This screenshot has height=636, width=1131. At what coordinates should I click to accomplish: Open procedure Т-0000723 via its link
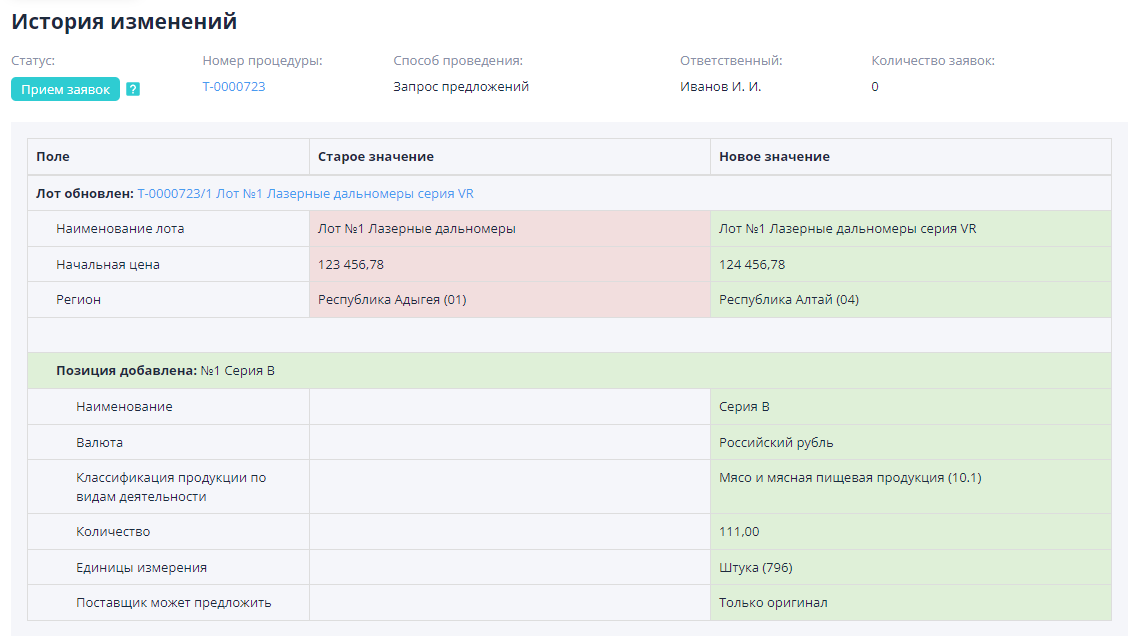point(234,86)
